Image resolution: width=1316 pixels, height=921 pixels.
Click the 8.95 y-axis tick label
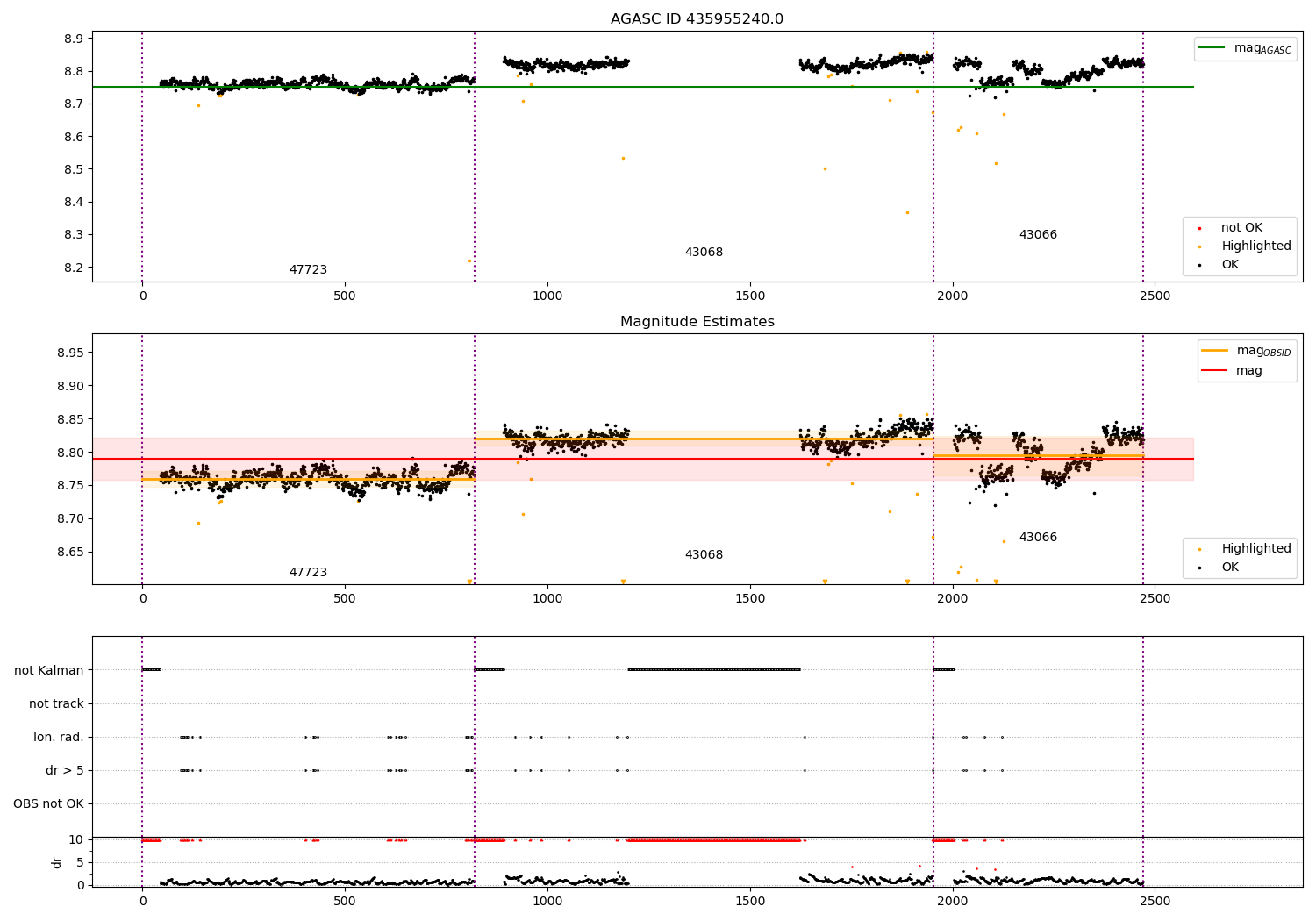pyautogui.click(x=70, y=353)
